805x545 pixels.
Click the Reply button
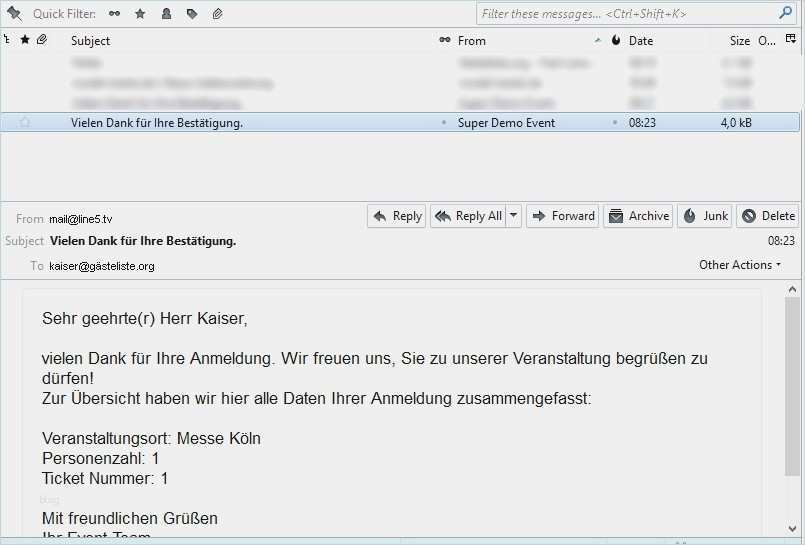[396, 216]
